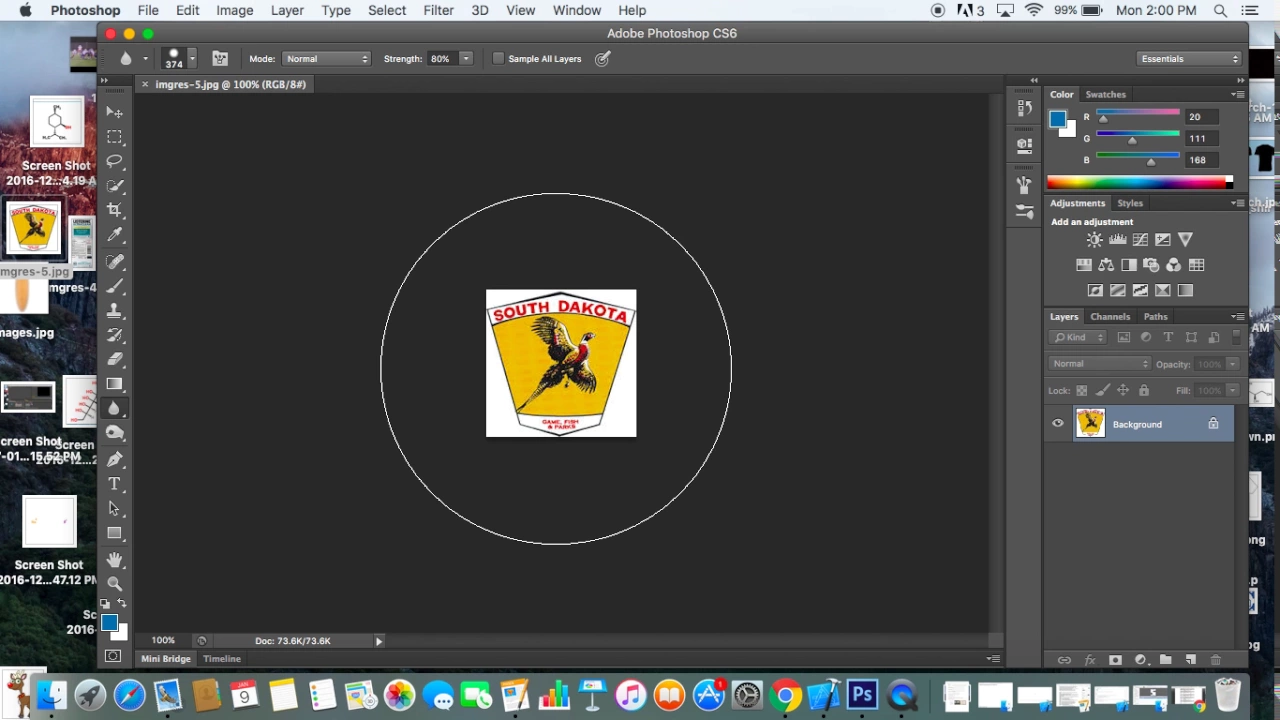Enable Sample All Layers checkbox
The height and width of the screenshot is (720, 1280).
tap(498, 59)
